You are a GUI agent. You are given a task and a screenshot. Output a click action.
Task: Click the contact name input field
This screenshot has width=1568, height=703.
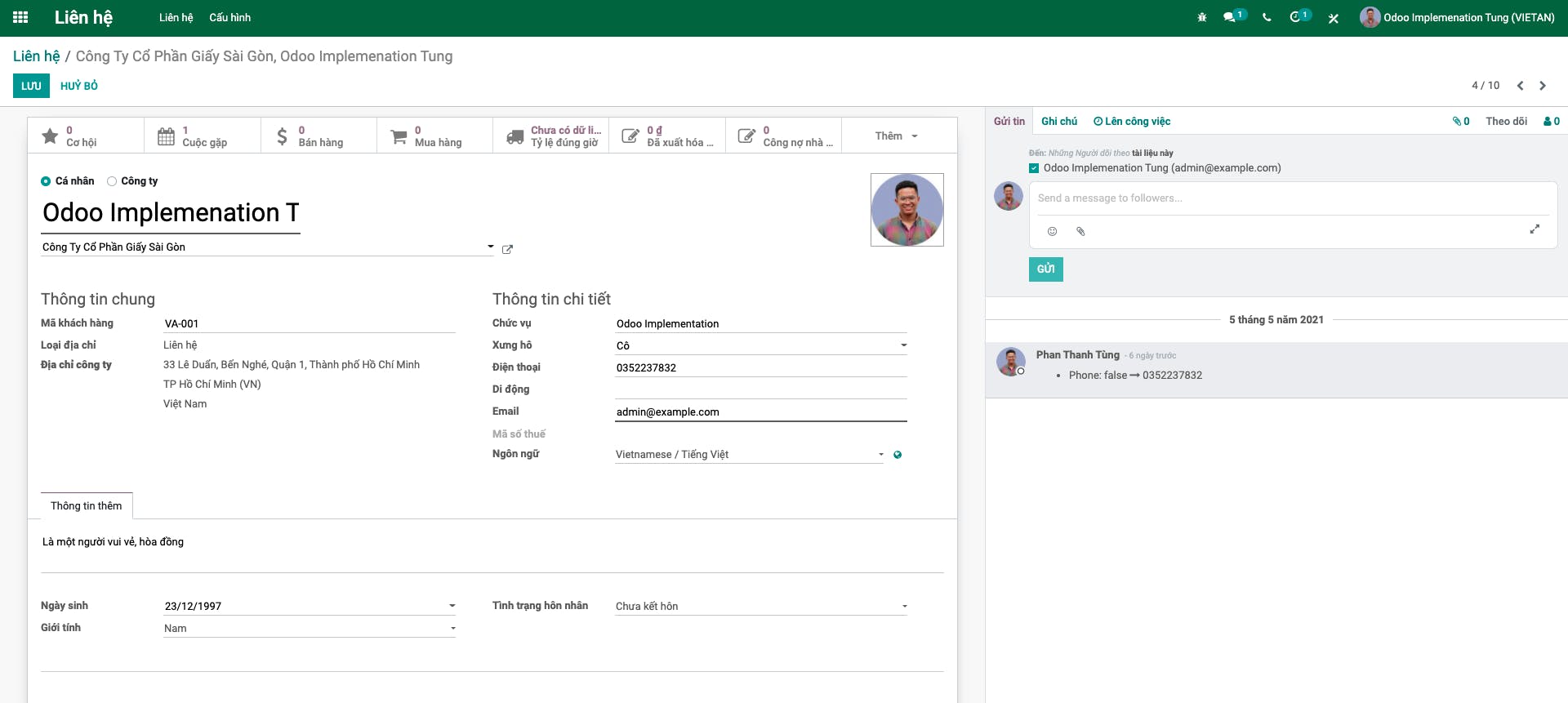[x=171, y=213]
